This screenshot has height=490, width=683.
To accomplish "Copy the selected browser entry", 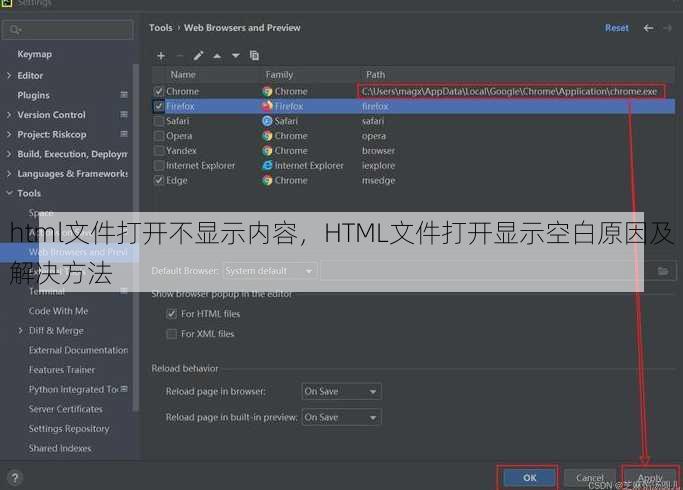I will pyautogui.click(x=254, y=56).
